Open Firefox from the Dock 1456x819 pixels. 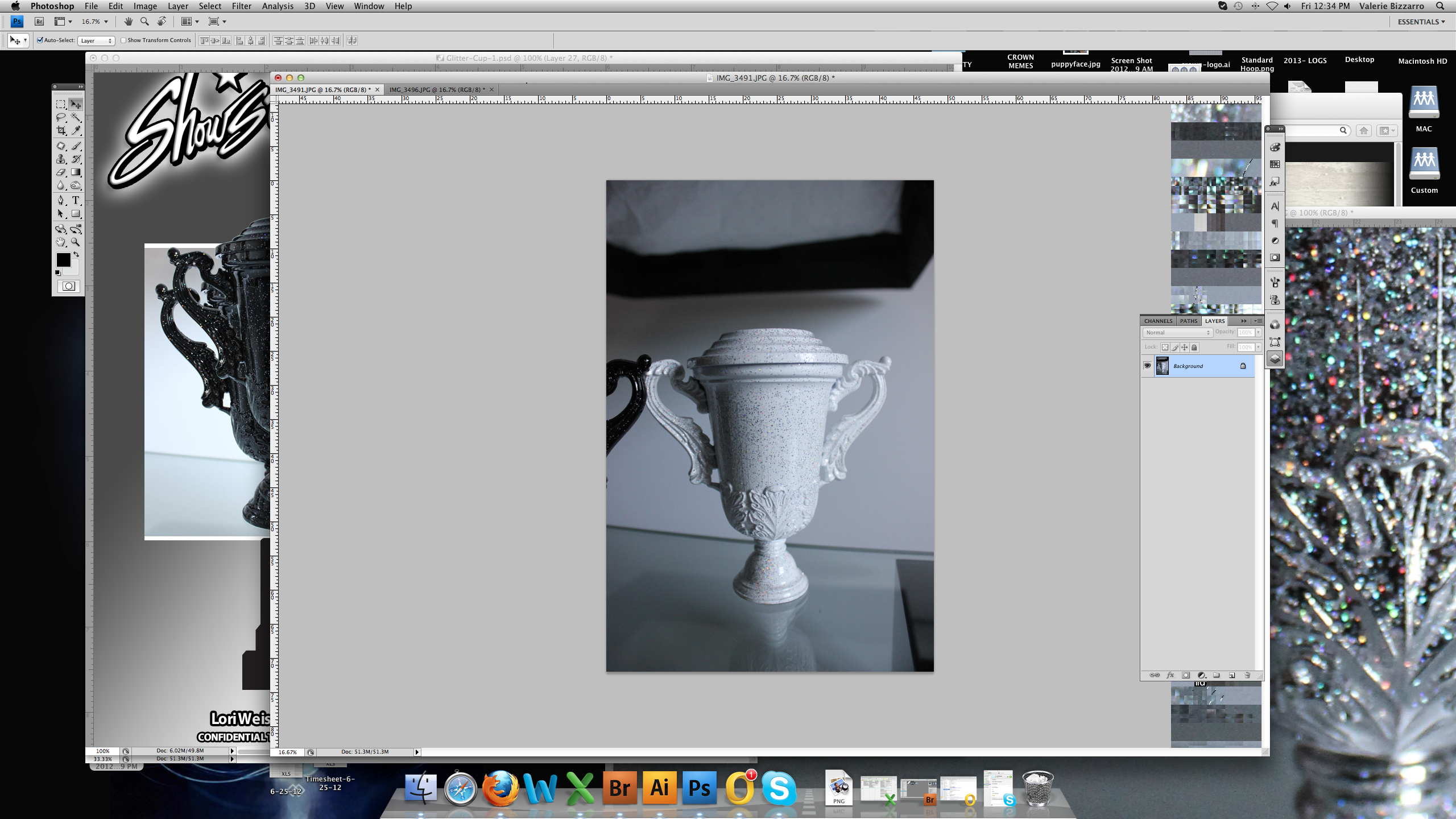tap(500, 788)
